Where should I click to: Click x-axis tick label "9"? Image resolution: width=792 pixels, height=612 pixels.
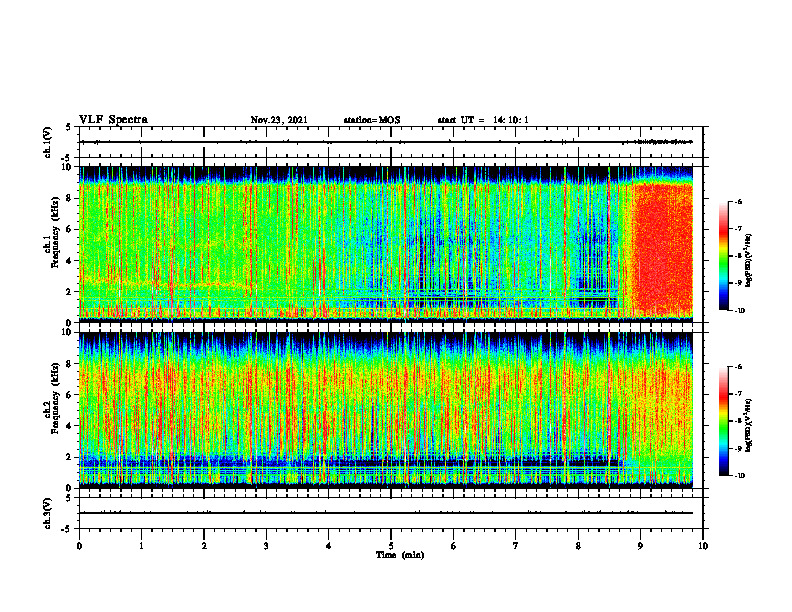coord(640,546)
